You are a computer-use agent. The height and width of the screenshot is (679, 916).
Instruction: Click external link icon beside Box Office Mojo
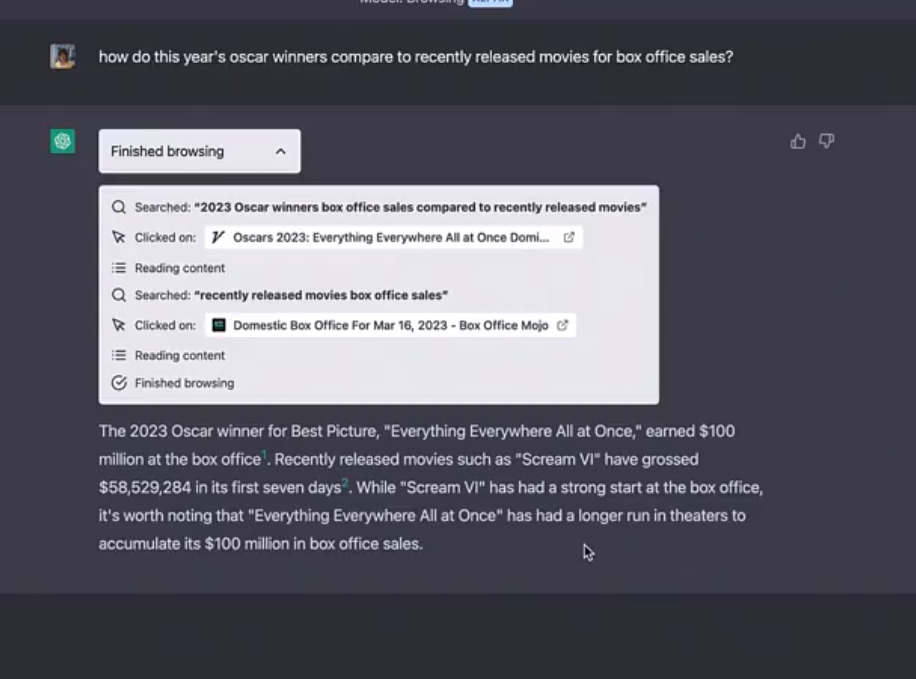(563, 325)
